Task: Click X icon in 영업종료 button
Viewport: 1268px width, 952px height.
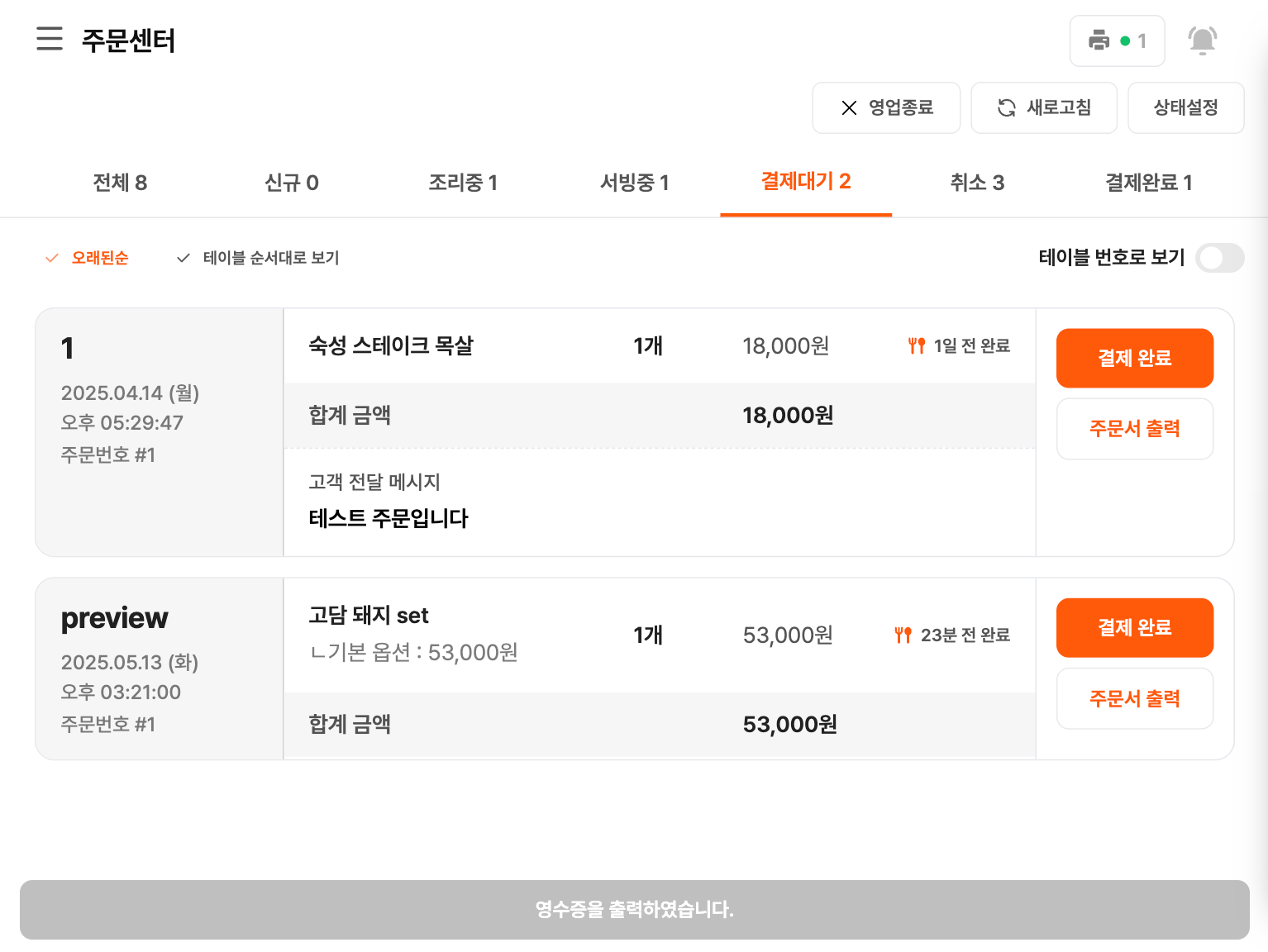Action: 849,107
